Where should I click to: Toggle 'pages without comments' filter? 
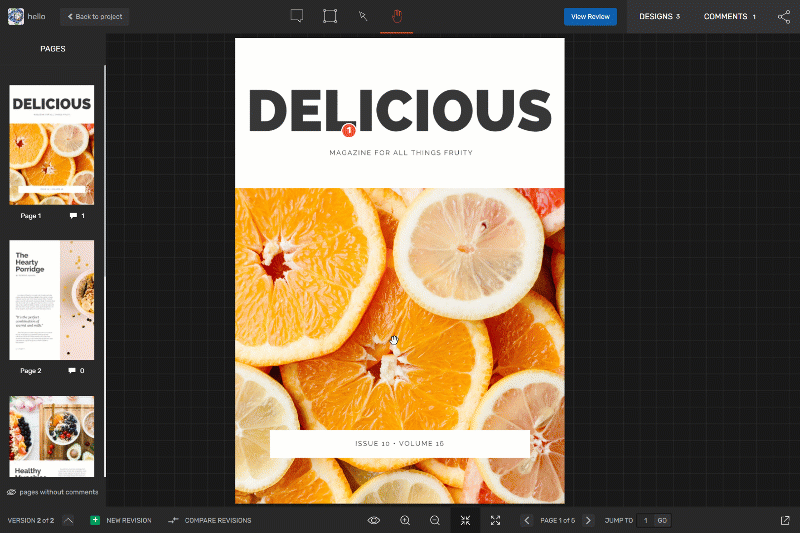tap(52, 492)
